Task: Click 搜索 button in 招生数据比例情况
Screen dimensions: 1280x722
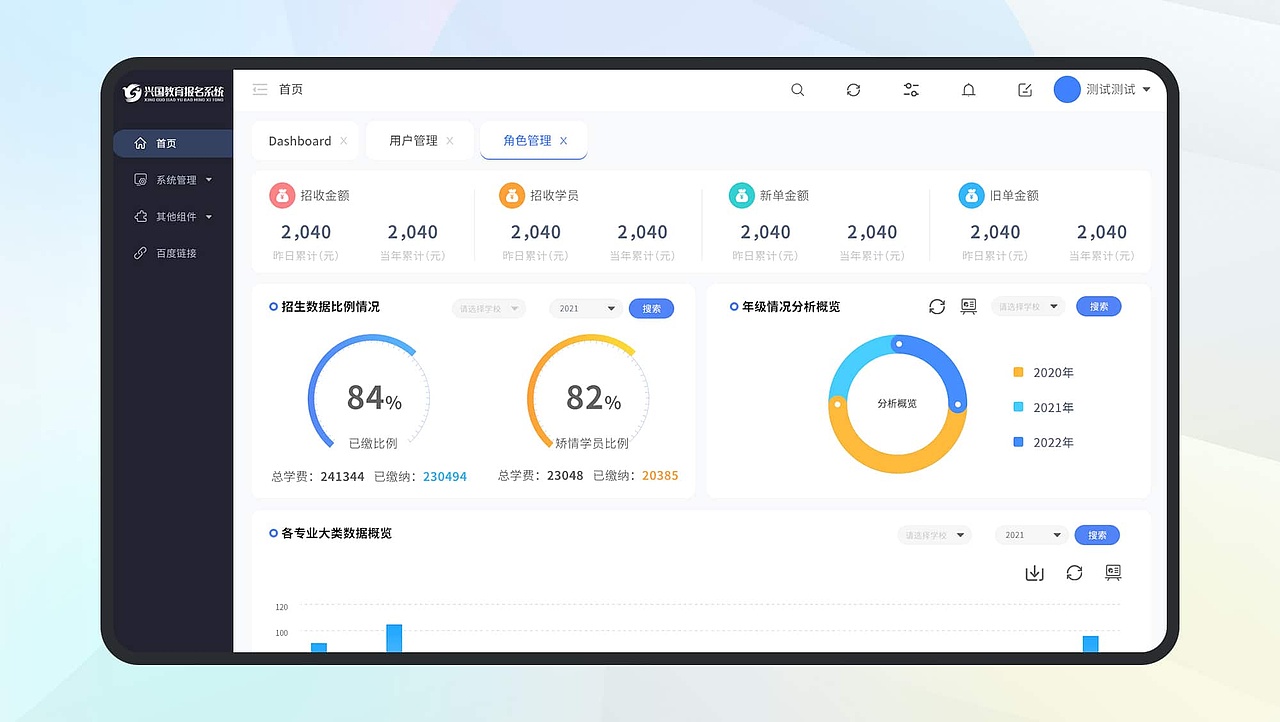Action: (651, 308)
